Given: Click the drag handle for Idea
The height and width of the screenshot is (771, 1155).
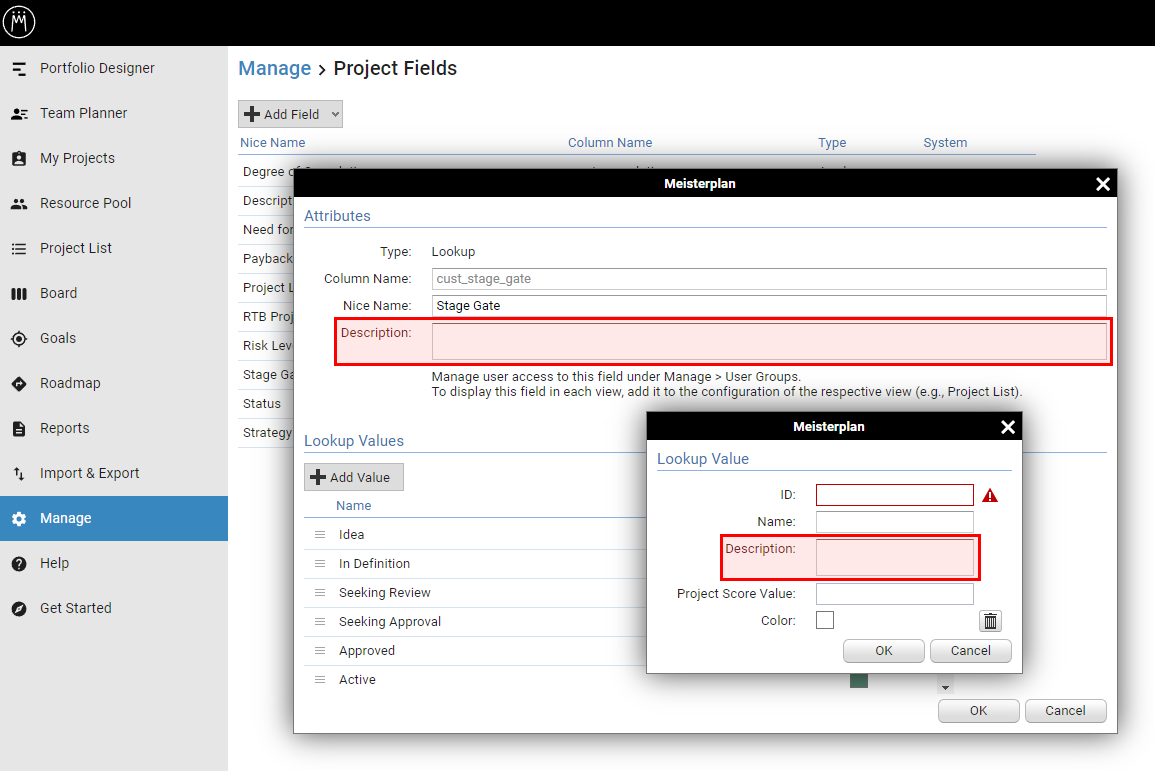Looking at the screenshot, I should point(320,535).
